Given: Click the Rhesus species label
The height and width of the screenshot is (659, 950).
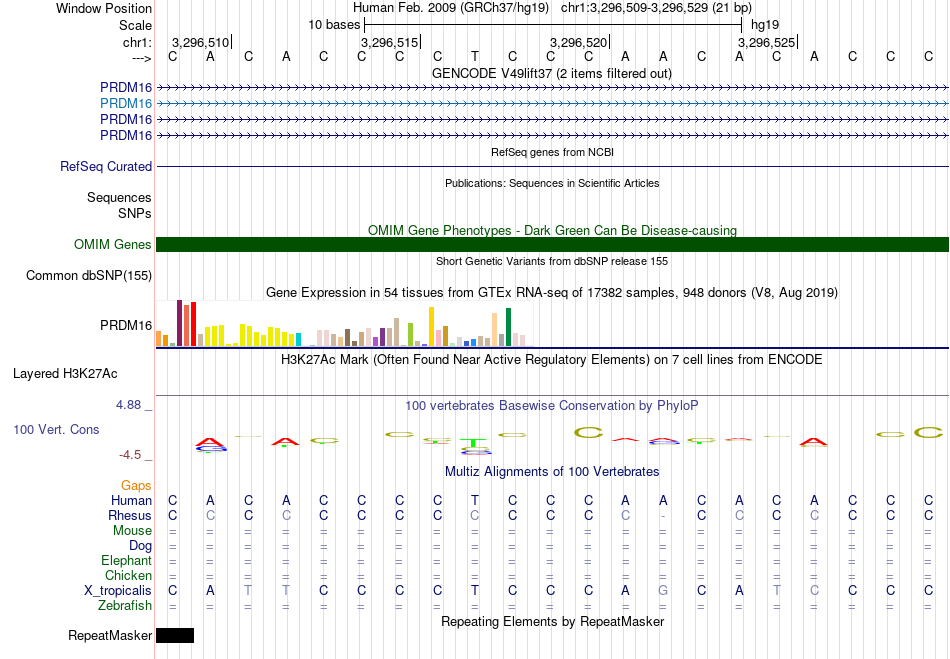Looking at the screenshot, I should pyautogui.click(x=130, y=515).
